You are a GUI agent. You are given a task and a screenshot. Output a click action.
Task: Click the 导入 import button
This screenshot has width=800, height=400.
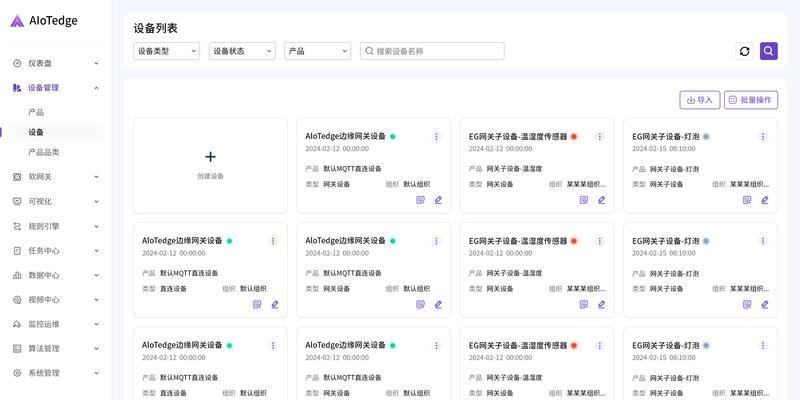pyautogui.click(x=699, y=100)
